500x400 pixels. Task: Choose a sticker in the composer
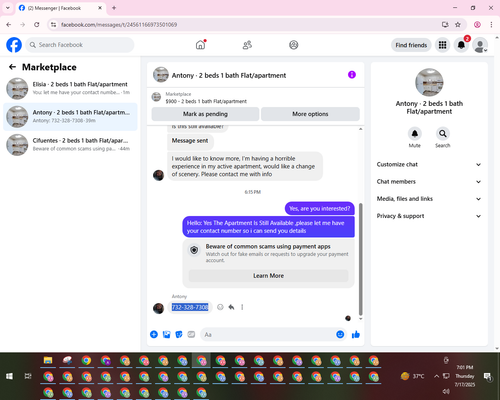pyautogui.click(x=179, y=334)
